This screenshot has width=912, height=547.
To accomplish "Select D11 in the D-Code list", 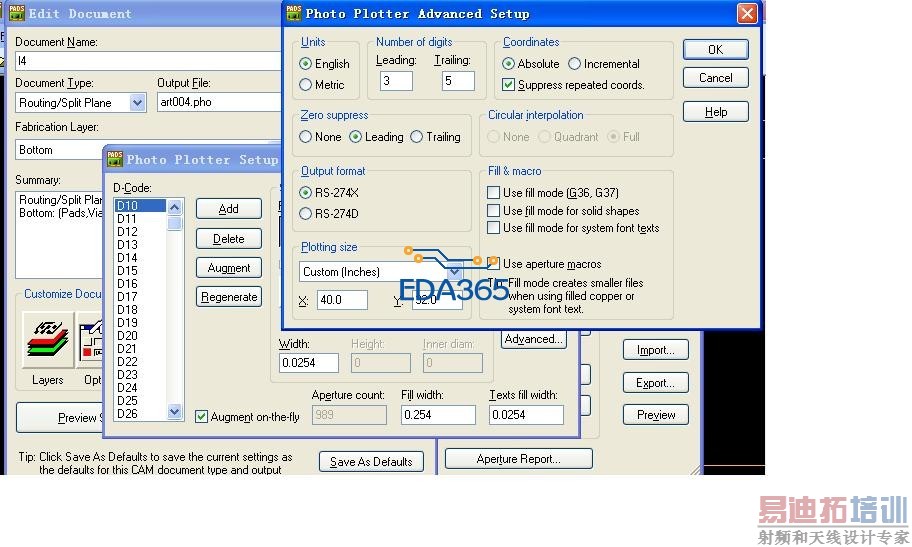I will [140, 219].
